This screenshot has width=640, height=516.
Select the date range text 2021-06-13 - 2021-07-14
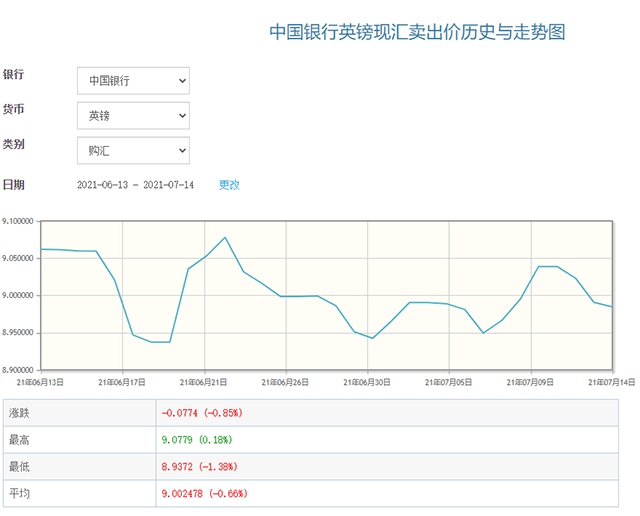point(135,185)
